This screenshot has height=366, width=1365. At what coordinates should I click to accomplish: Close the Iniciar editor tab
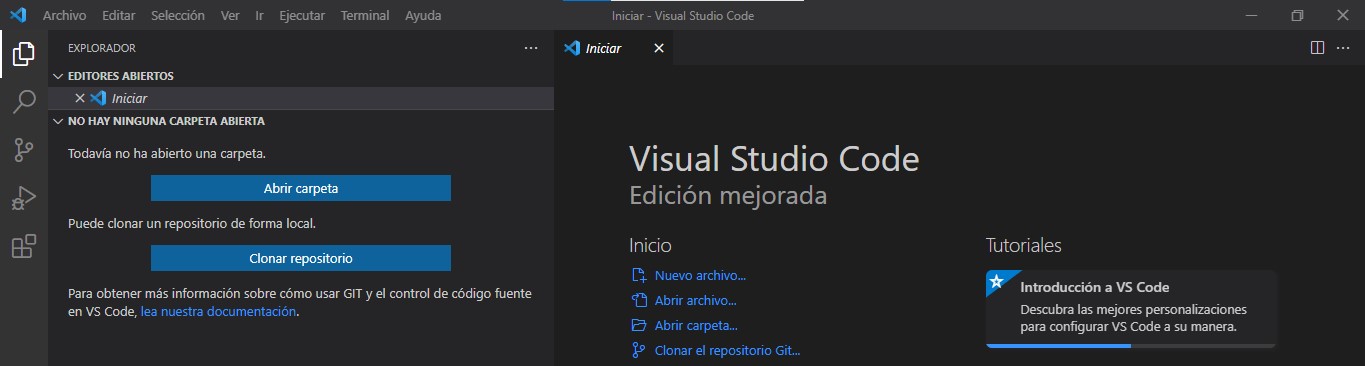pyautogui.click(x=658, y=48)
